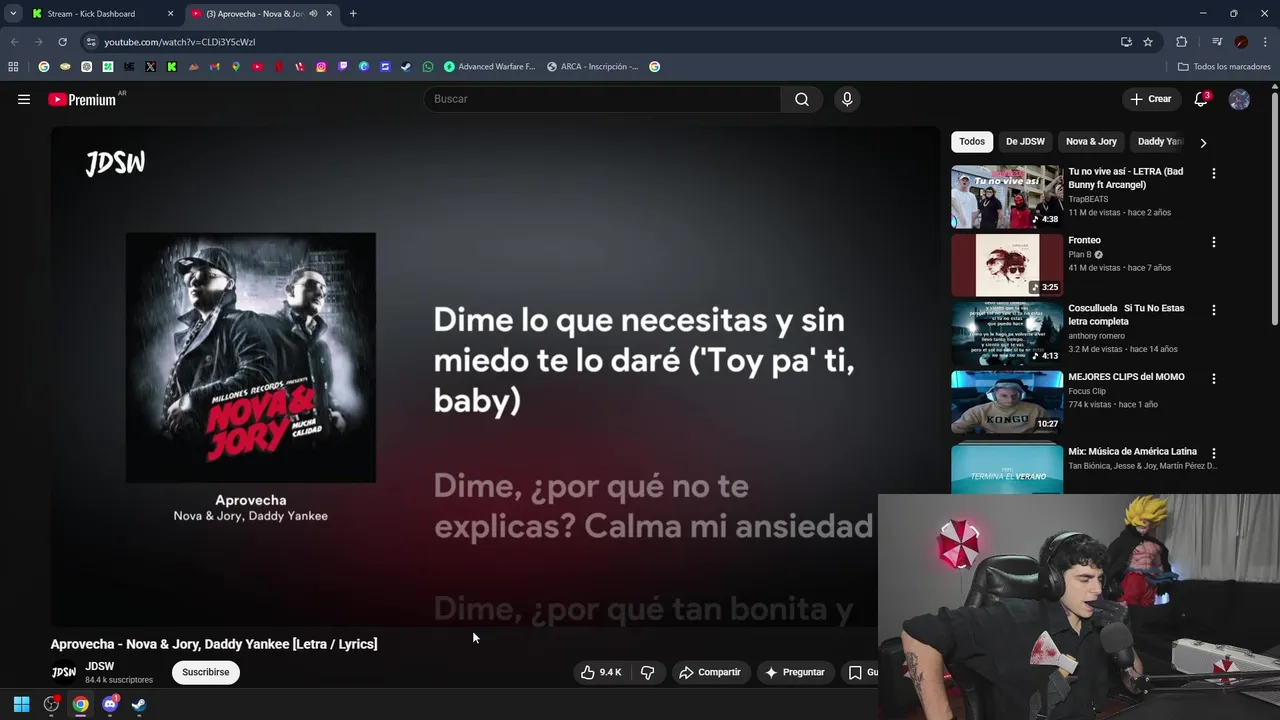Open options for Cosculluela Si Tu No Estas
The image size is (1280, 720).
coord(1214,310)
